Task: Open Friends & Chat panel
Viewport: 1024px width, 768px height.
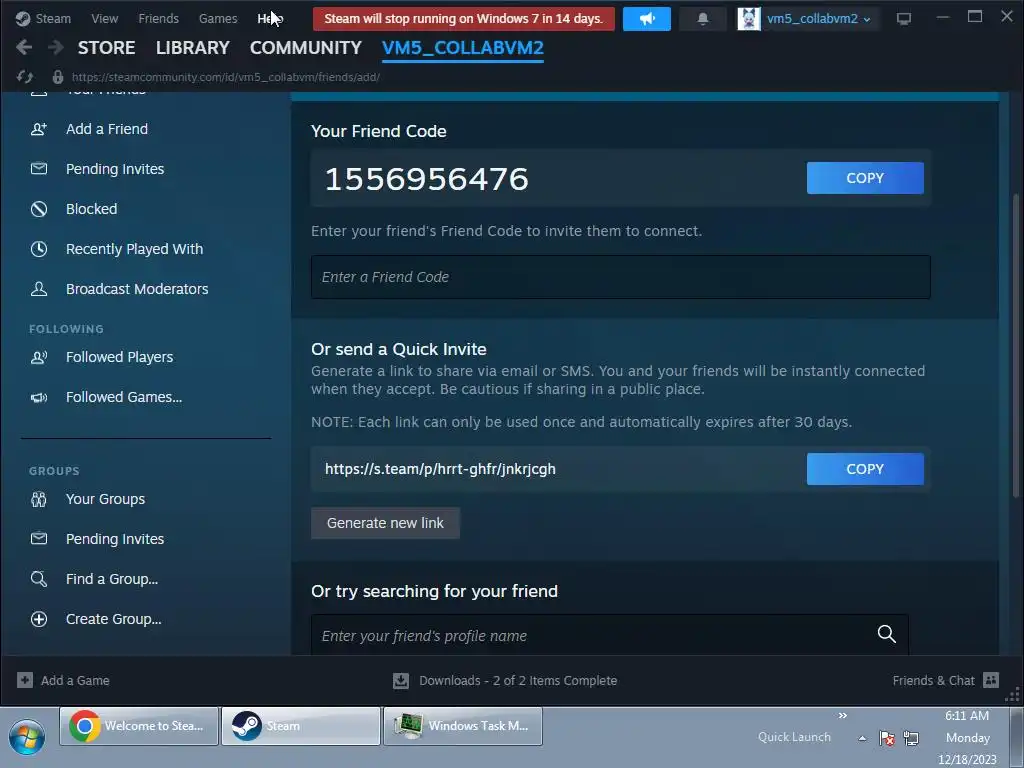Action: pyautogui.click(x=946, y=680)
